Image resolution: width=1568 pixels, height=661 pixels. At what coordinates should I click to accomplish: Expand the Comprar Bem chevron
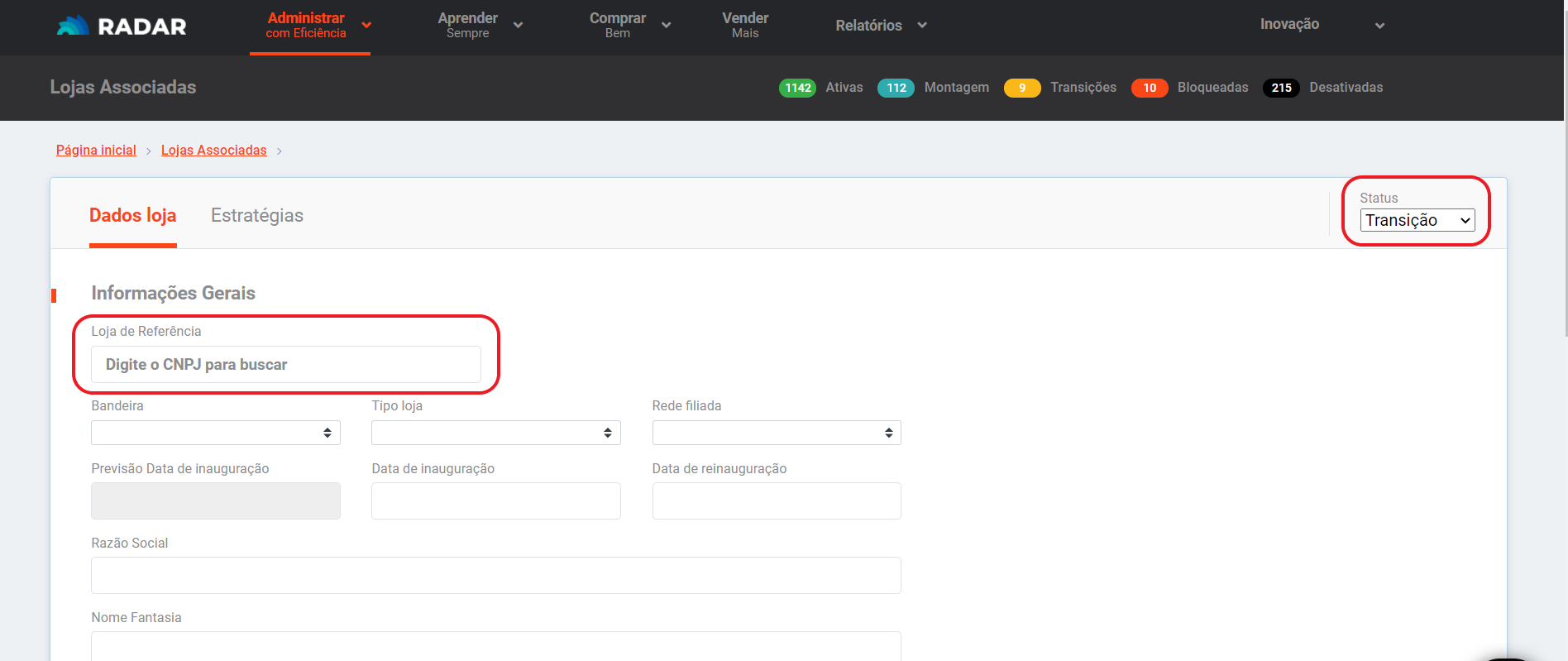click(666, 25)
